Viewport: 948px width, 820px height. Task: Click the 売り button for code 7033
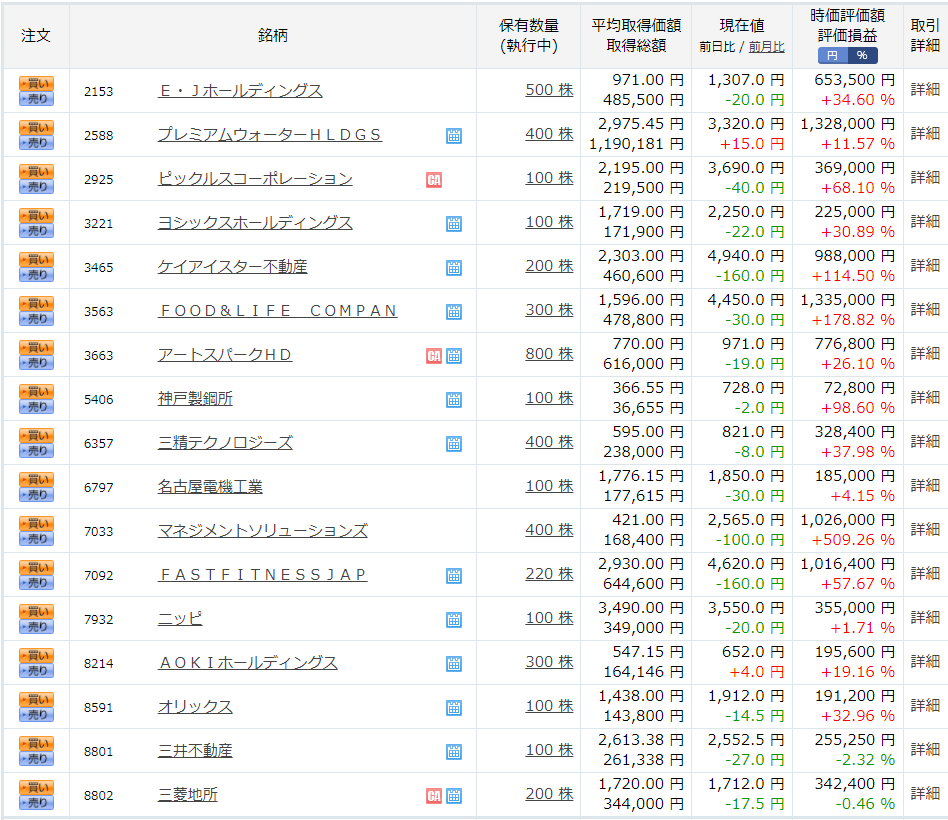[36, 539]
